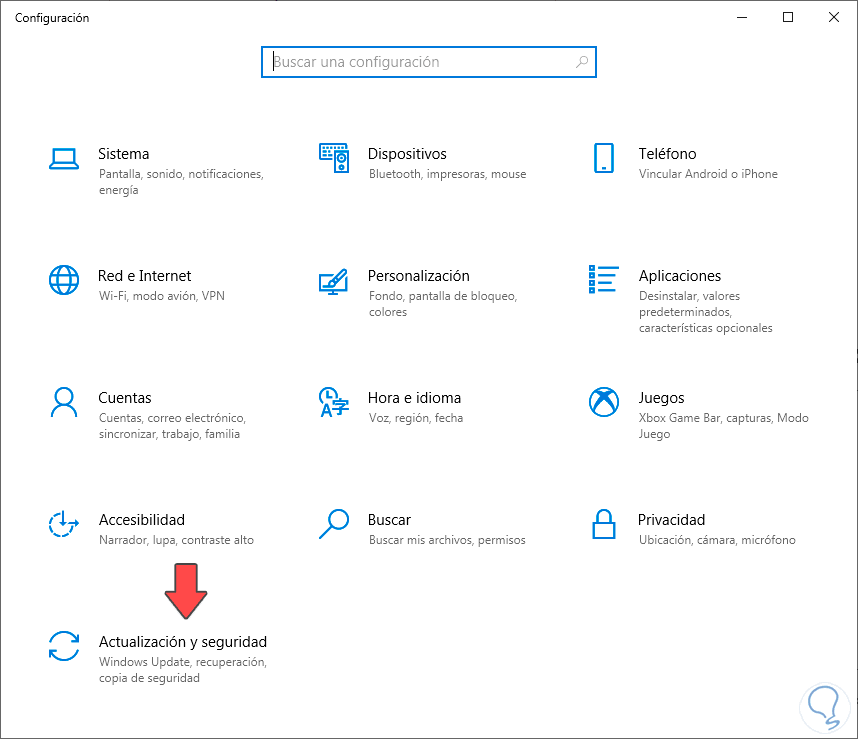Screen dimensions: 858x739
Task: Click the search box magnifier button
Action: tap(583, 62)
